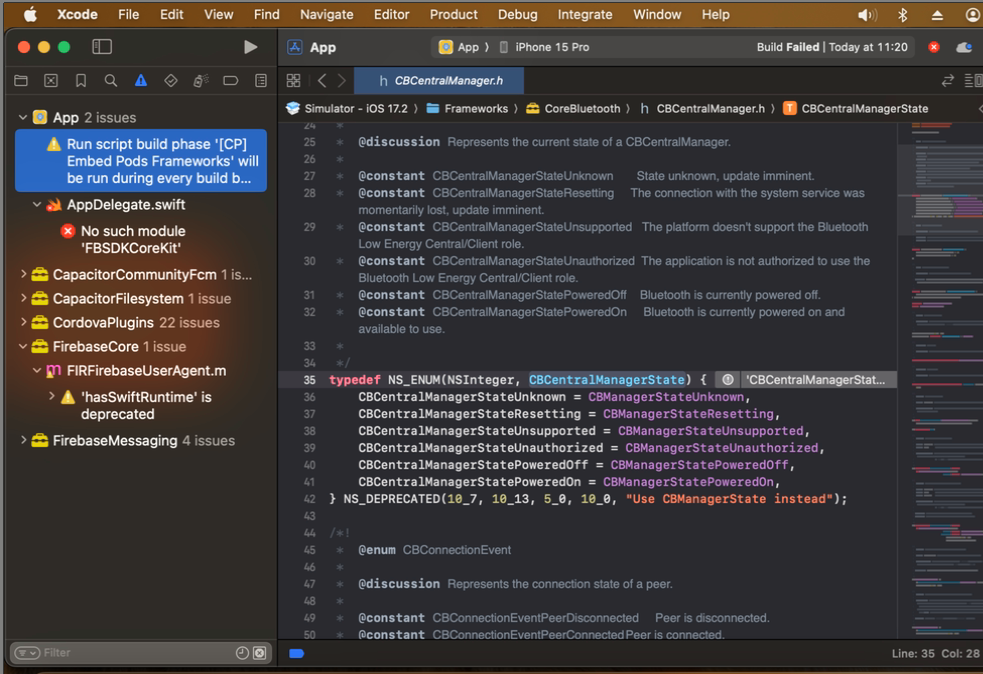Open the filter options dropdown

27,653
